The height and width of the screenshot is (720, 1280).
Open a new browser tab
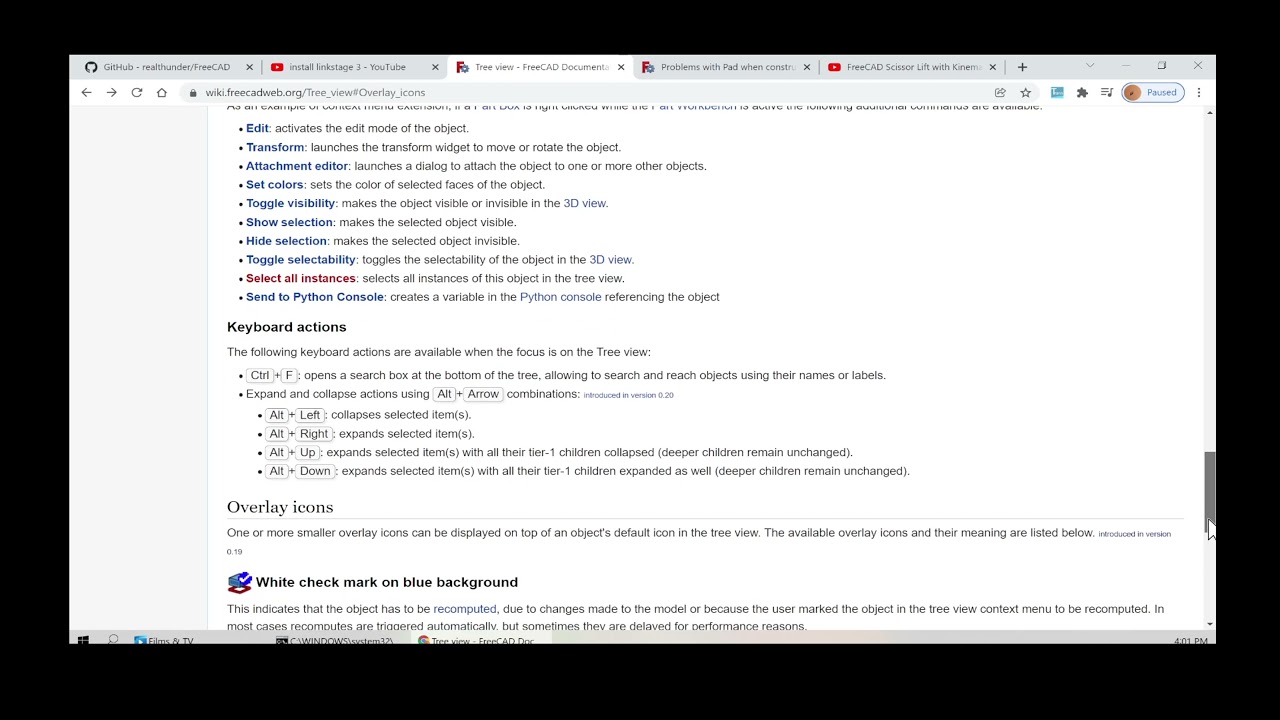pyautogui.click(x=1022, y=67)
